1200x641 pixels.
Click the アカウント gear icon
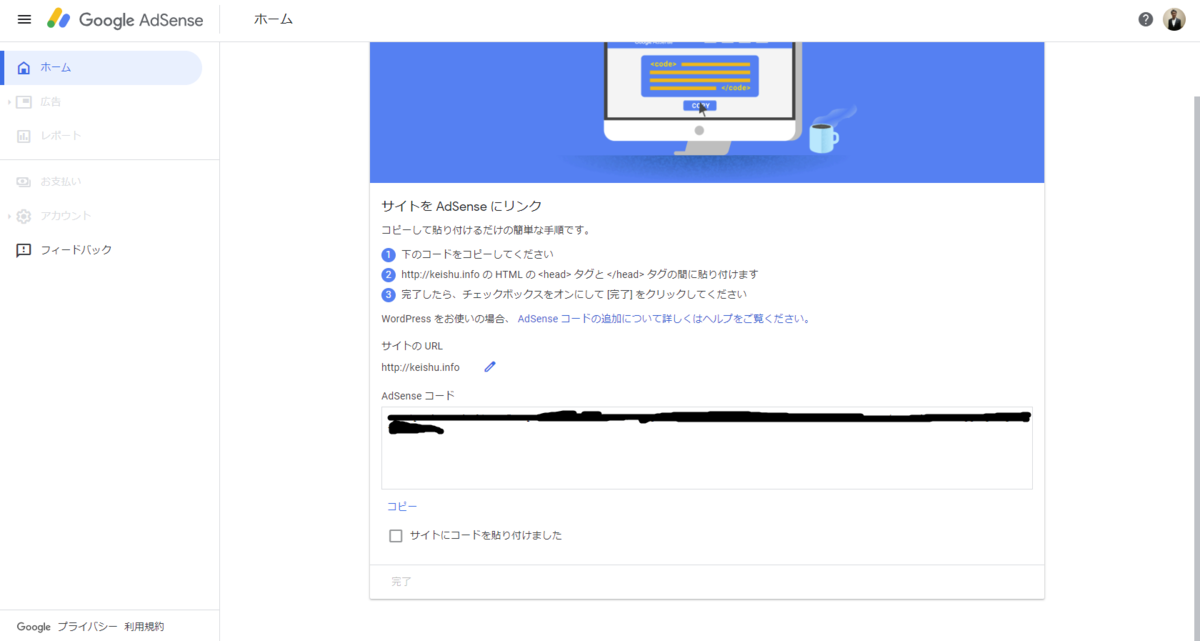24,216
